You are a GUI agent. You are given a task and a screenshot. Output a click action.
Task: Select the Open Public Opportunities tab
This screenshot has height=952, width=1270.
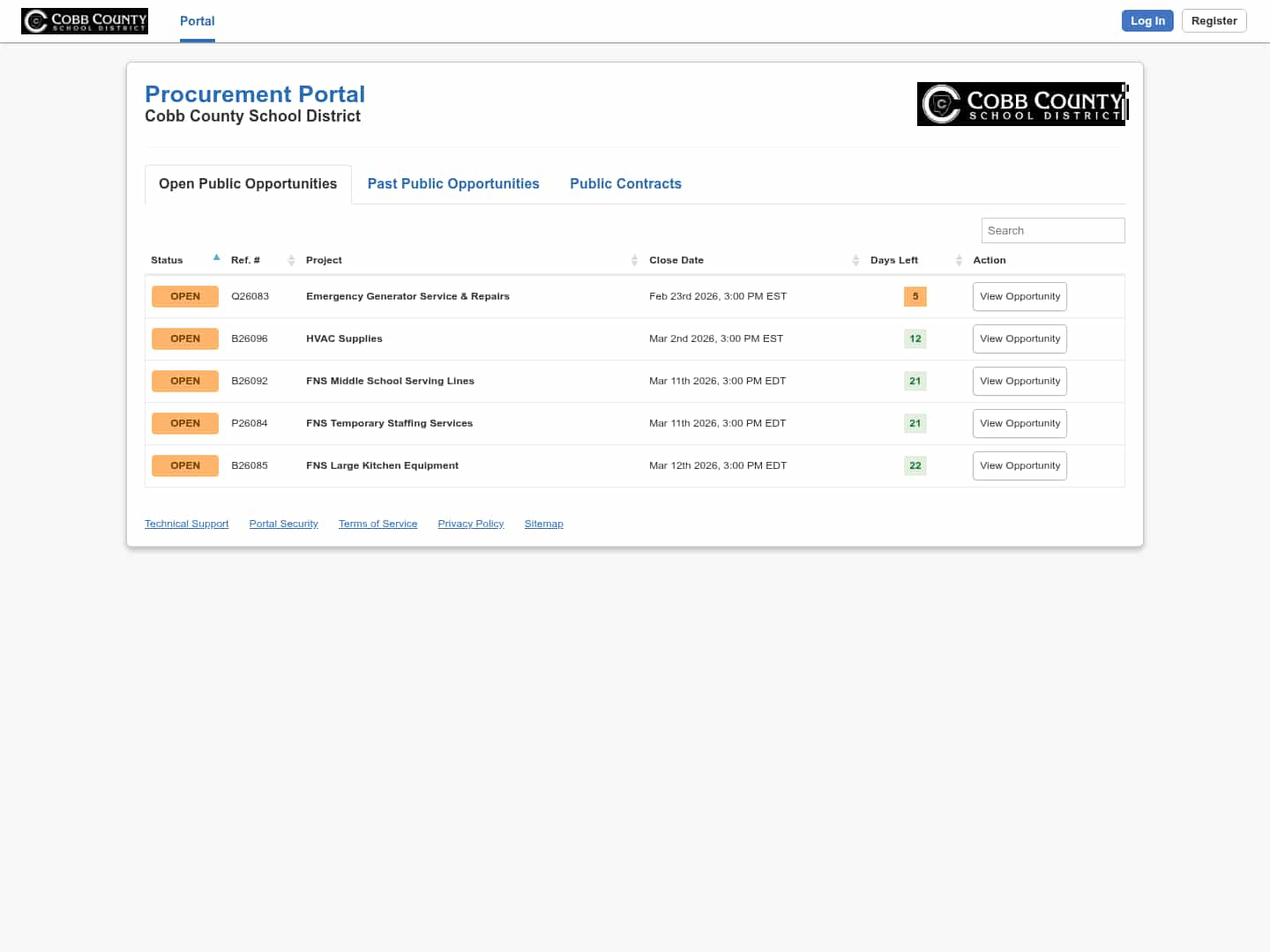pos(248,183)
